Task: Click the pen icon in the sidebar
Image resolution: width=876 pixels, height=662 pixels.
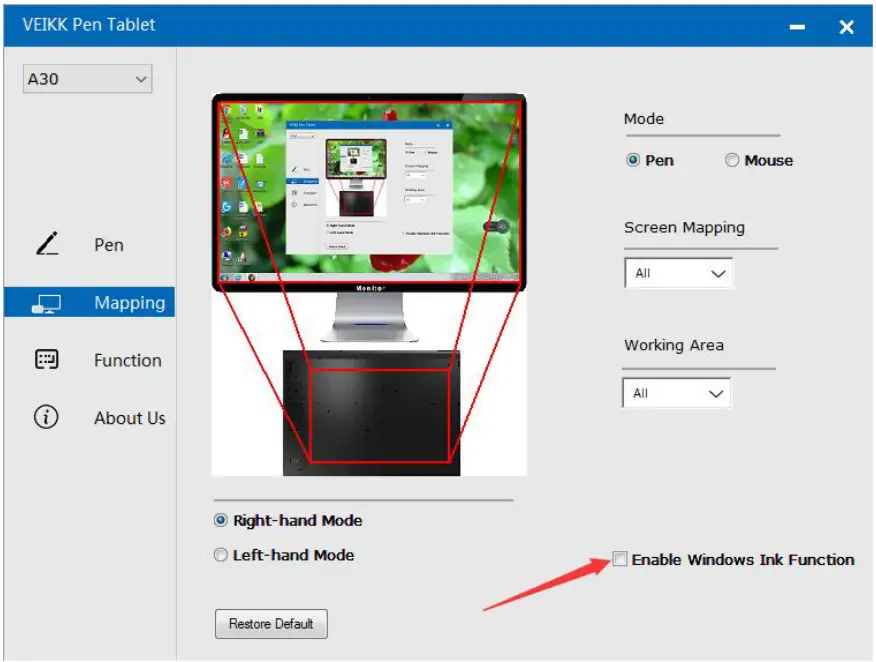Action: [47, 244]
